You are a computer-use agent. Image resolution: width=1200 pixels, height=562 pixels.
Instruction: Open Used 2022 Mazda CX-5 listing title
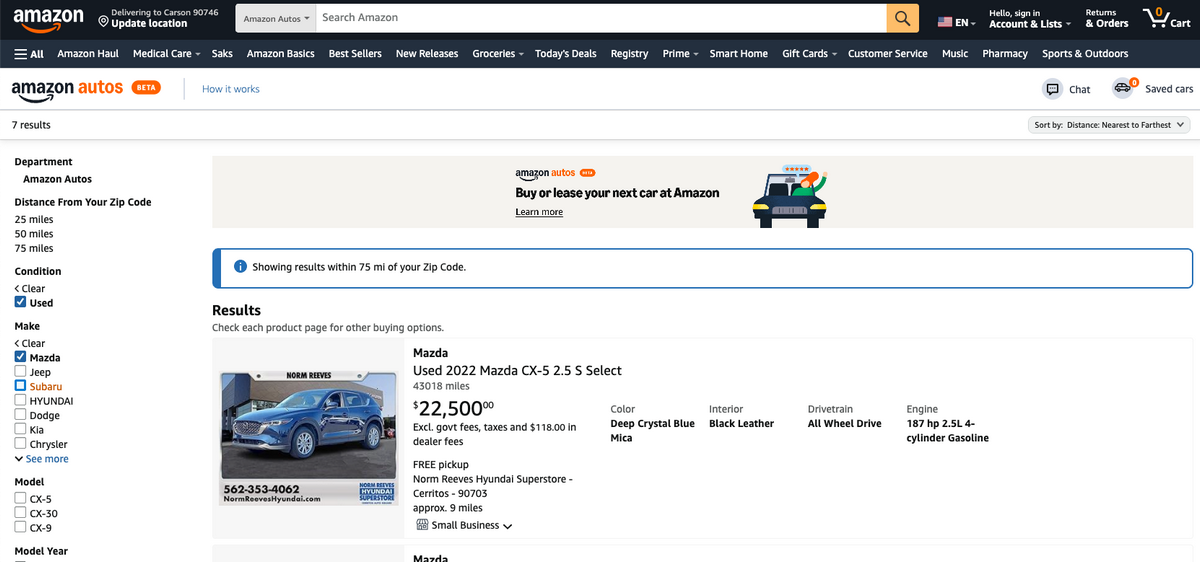pos(517,370)
